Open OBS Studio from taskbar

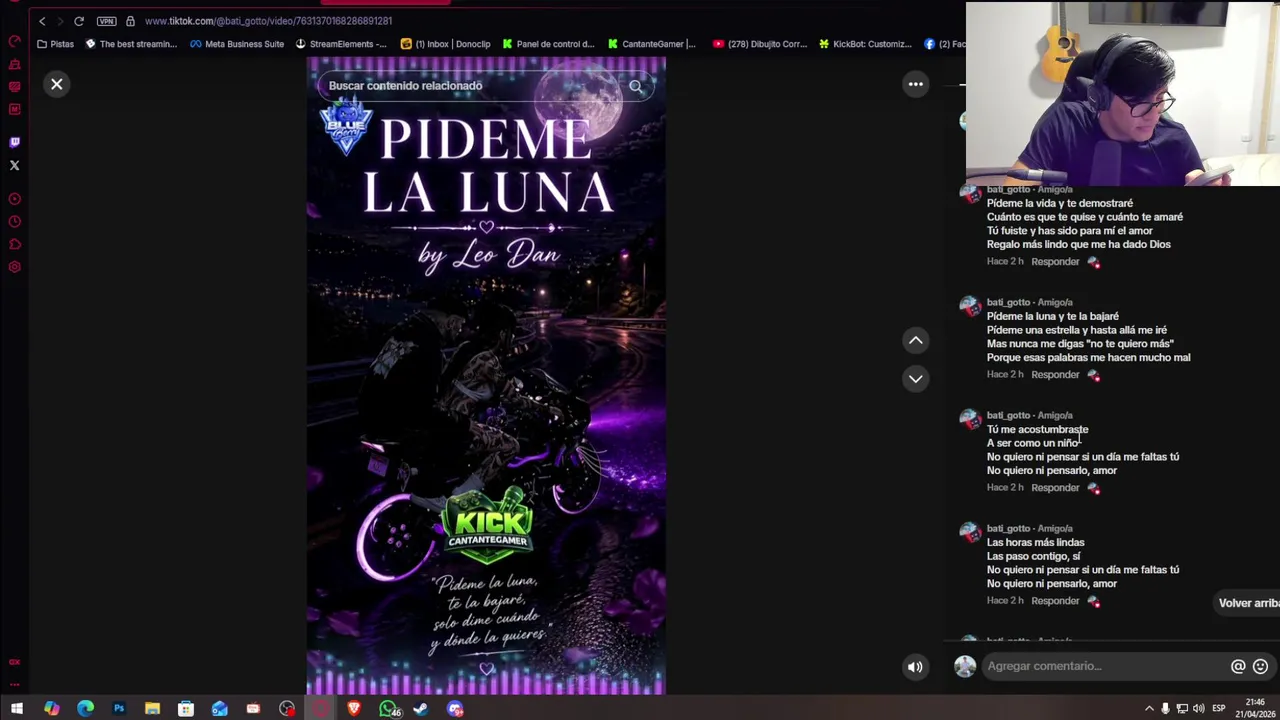[287, 709]
